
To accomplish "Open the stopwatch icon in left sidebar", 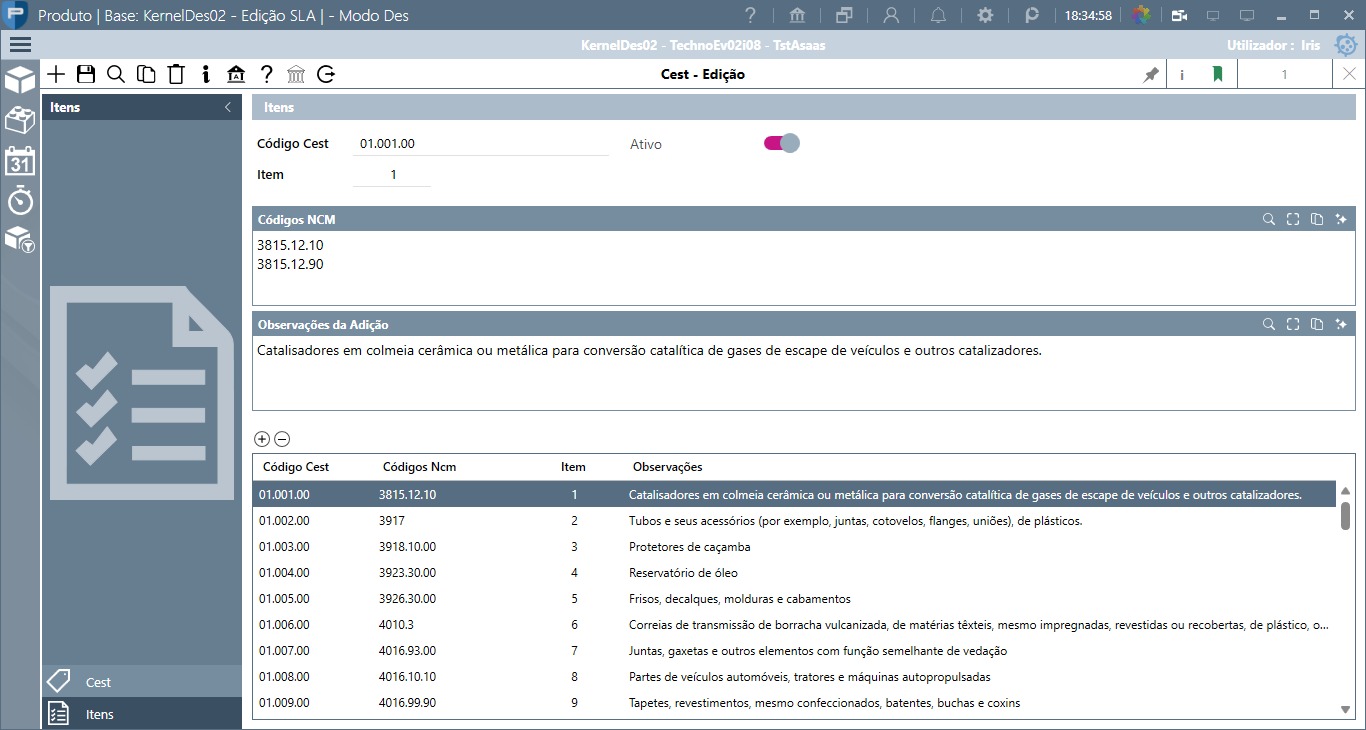I will (20, 200).
